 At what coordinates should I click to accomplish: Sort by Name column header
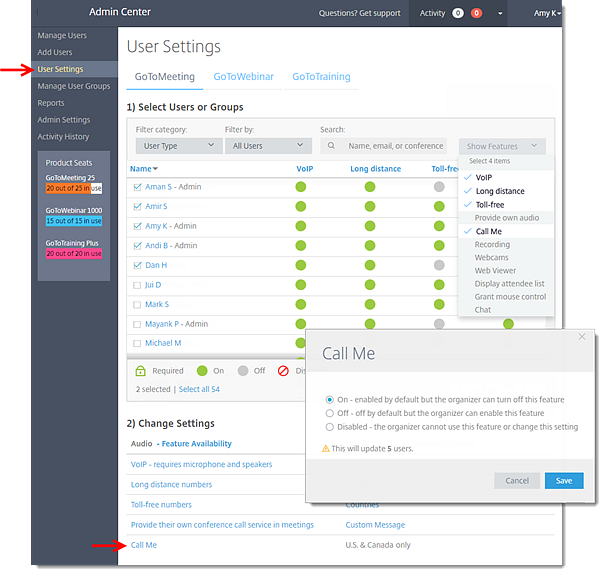[x=143, y=169]
